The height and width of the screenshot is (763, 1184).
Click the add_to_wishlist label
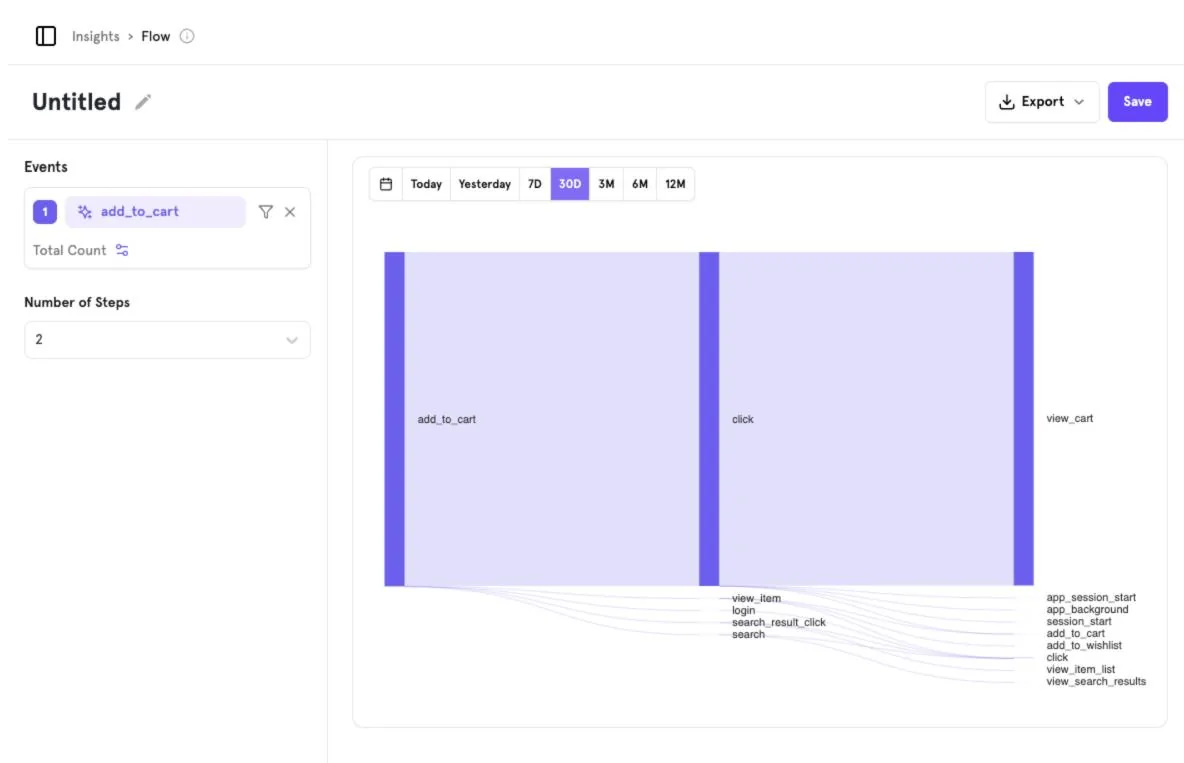[1084, 646]
